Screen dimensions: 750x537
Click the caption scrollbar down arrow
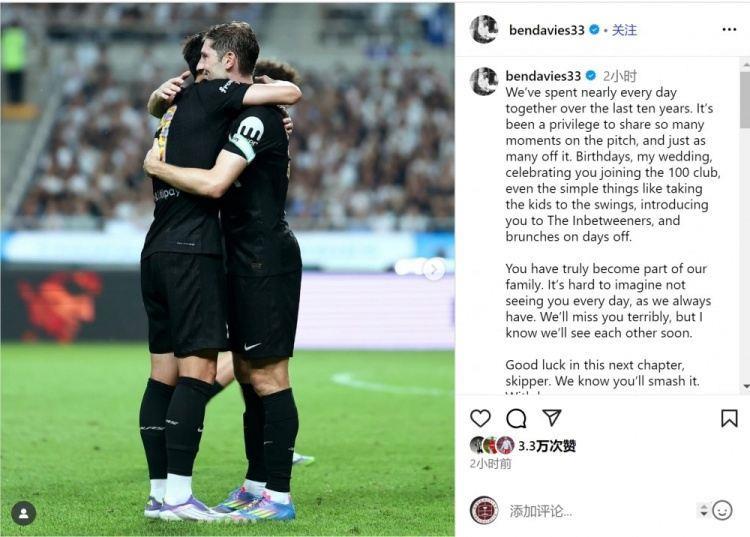point(746,386)
